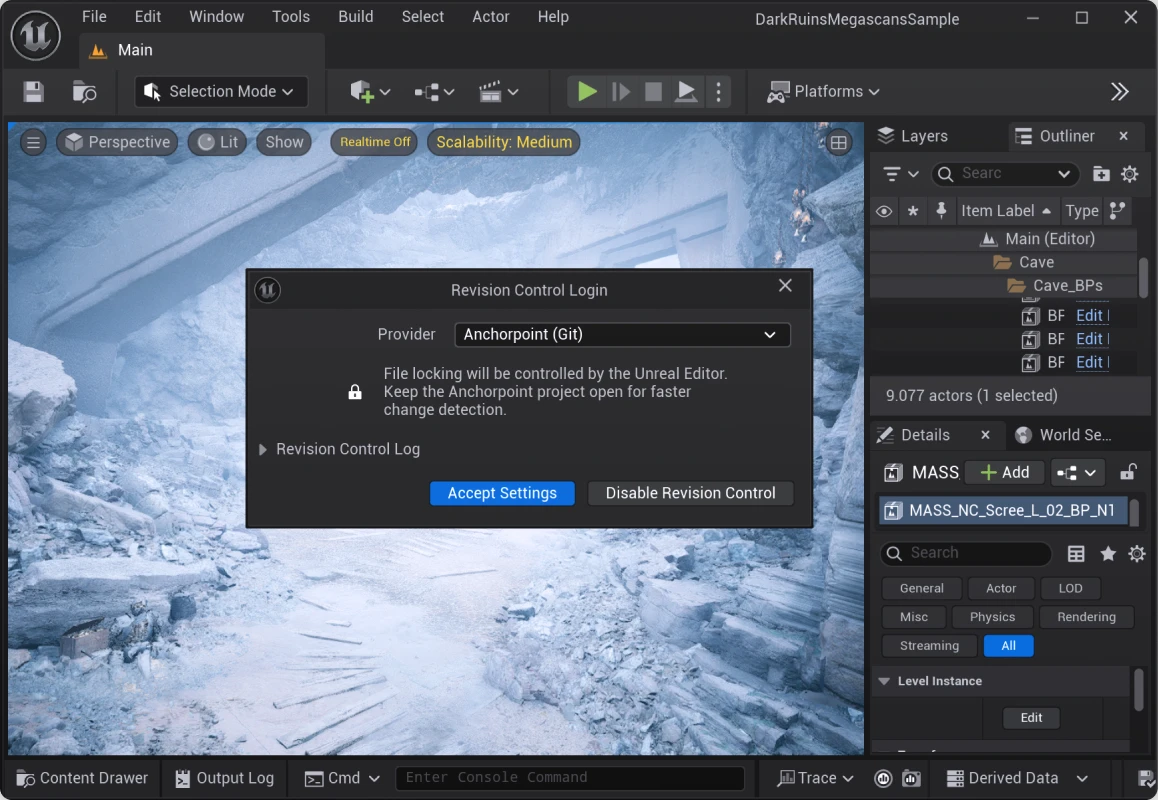Toggle the Realtime Off viewport setting
This screenshot has height=800, width=1158.
coord(373,142)
